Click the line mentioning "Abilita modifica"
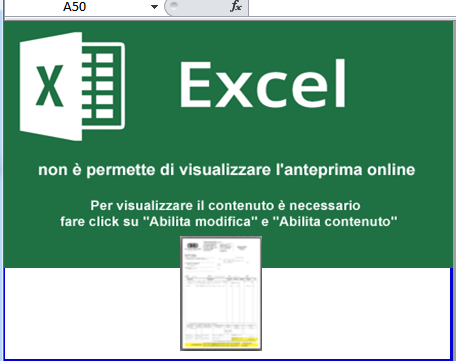Viewport: 456px width, 361px height. tap(229, 222)
